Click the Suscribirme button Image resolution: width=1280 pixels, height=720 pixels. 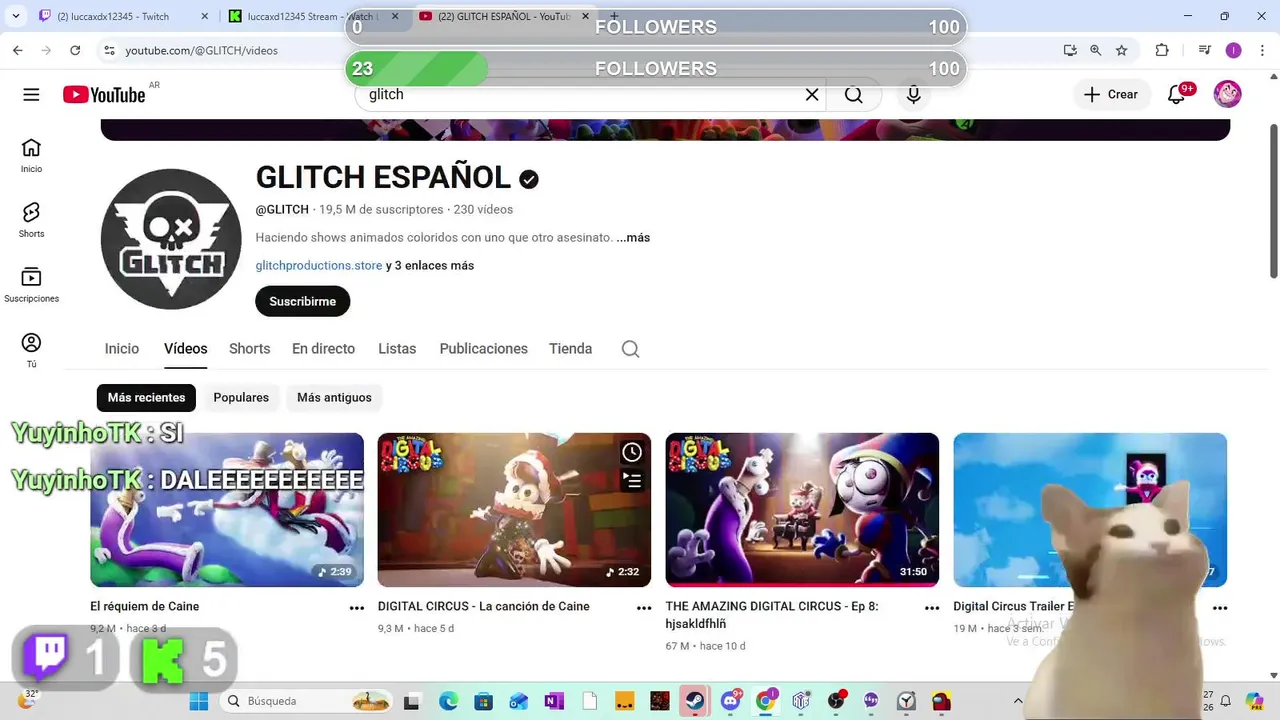coord(302,301)
